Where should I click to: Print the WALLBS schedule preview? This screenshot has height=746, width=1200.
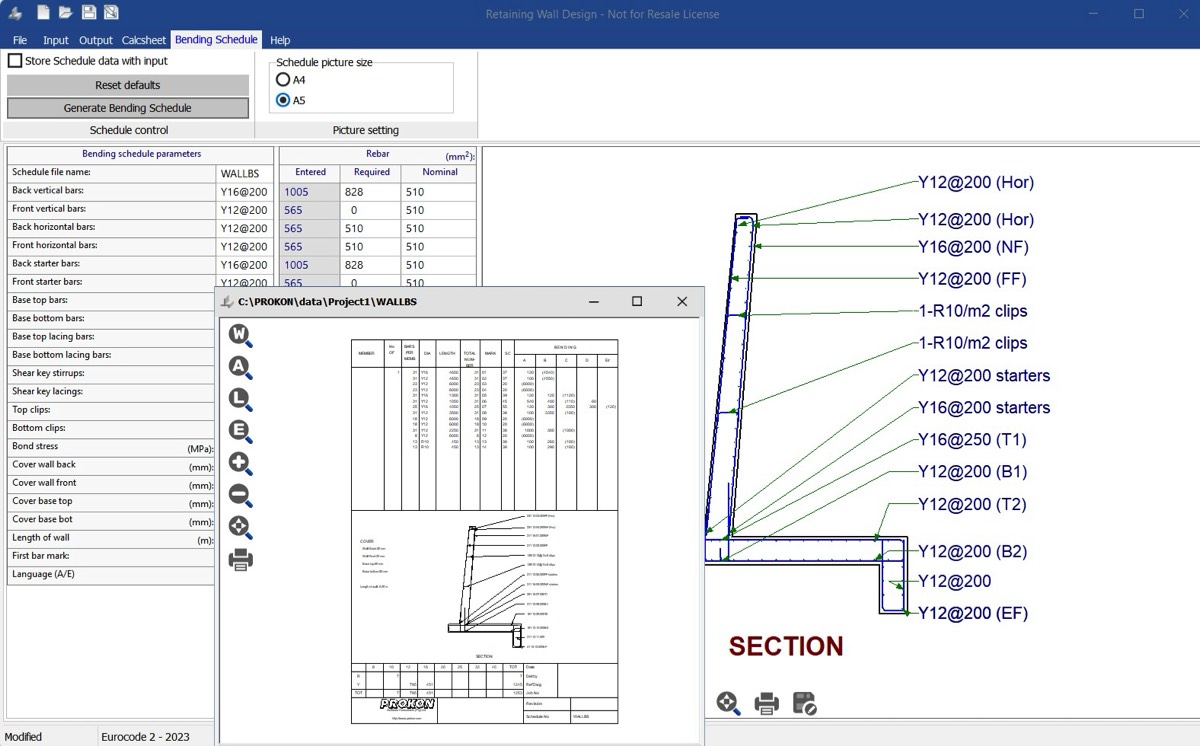240,560
